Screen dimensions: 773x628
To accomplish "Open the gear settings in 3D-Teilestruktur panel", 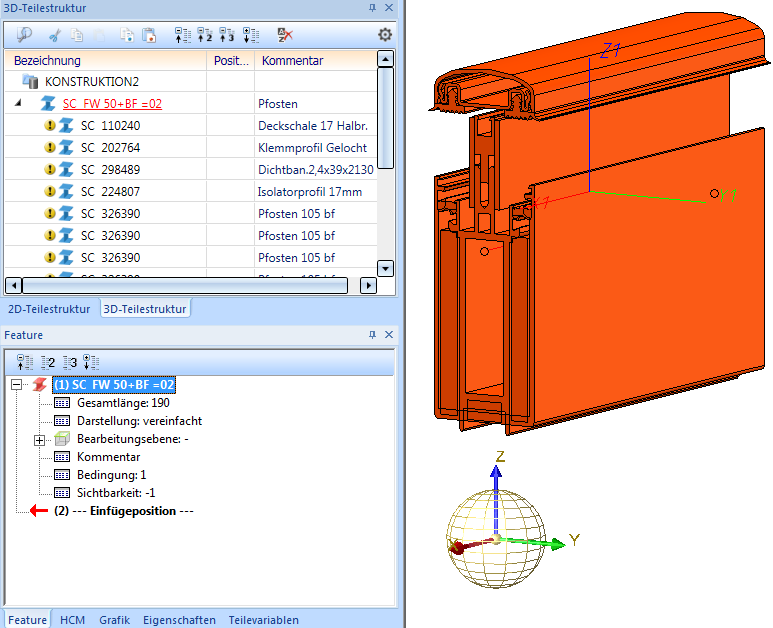I will 385,34.
